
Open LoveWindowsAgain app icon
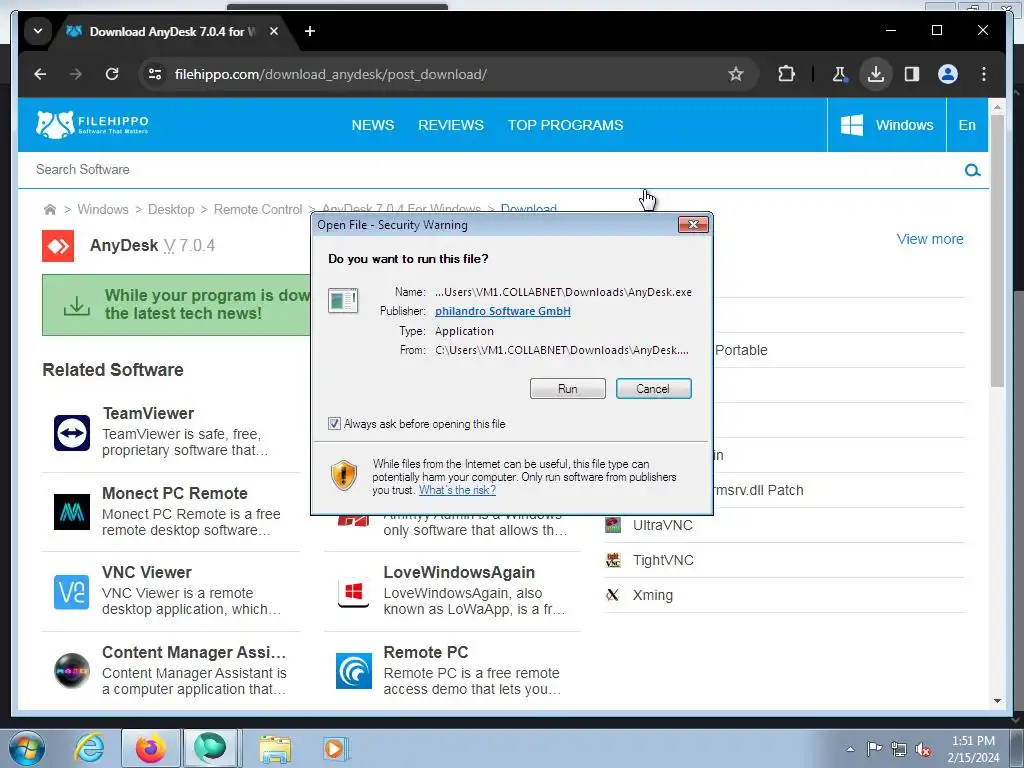pos(353,592)
